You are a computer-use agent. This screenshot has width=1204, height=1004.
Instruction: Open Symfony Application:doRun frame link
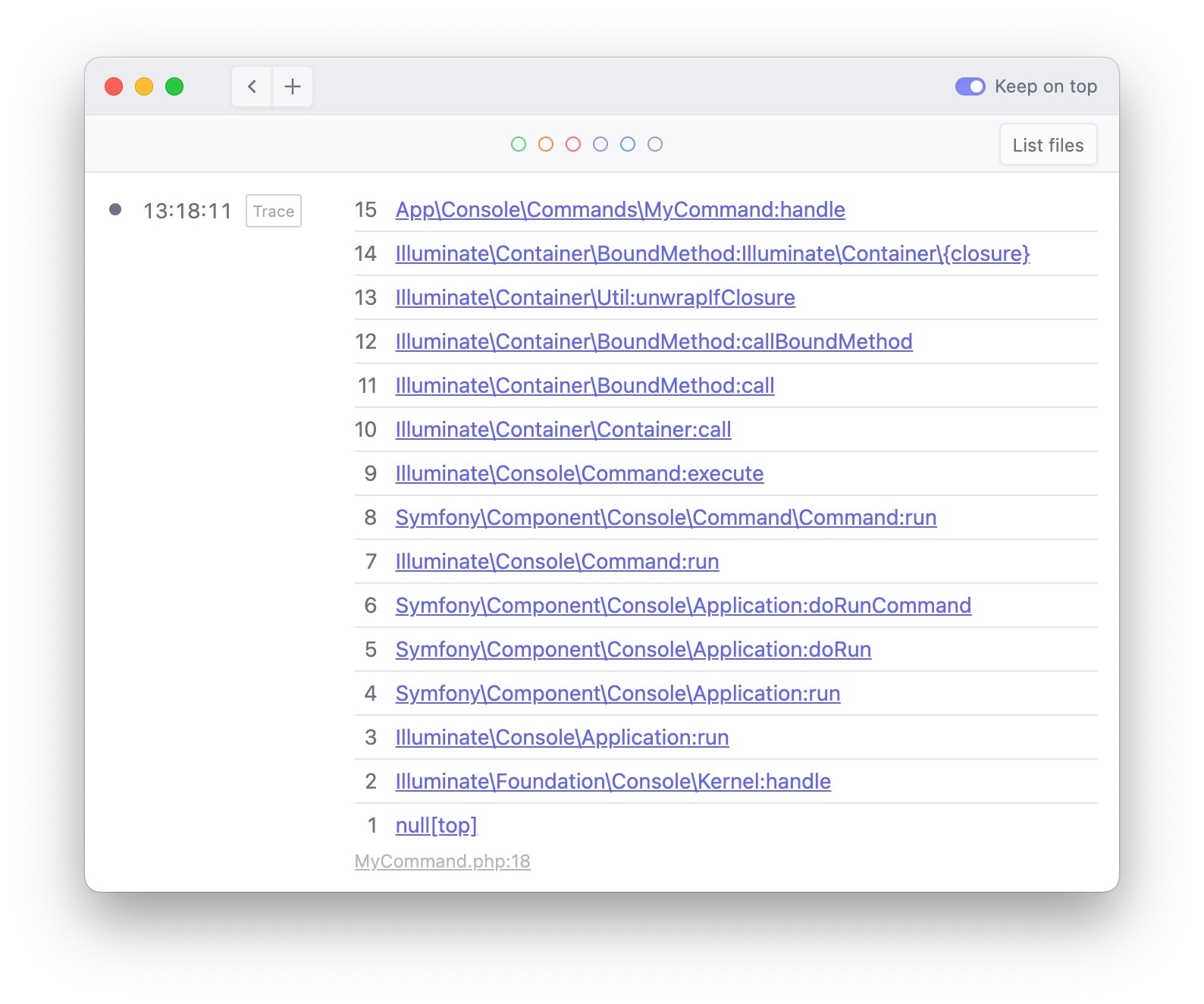click(x=634, y=649)
